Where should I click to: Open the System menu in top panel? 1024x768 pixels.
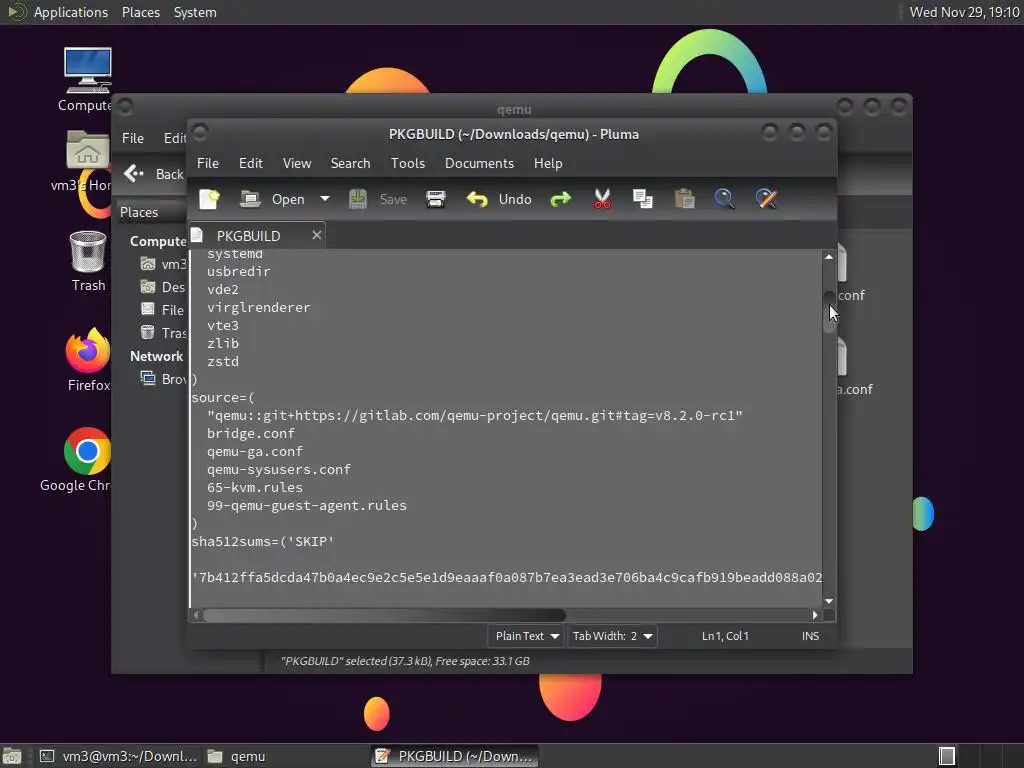coord(195,12)
